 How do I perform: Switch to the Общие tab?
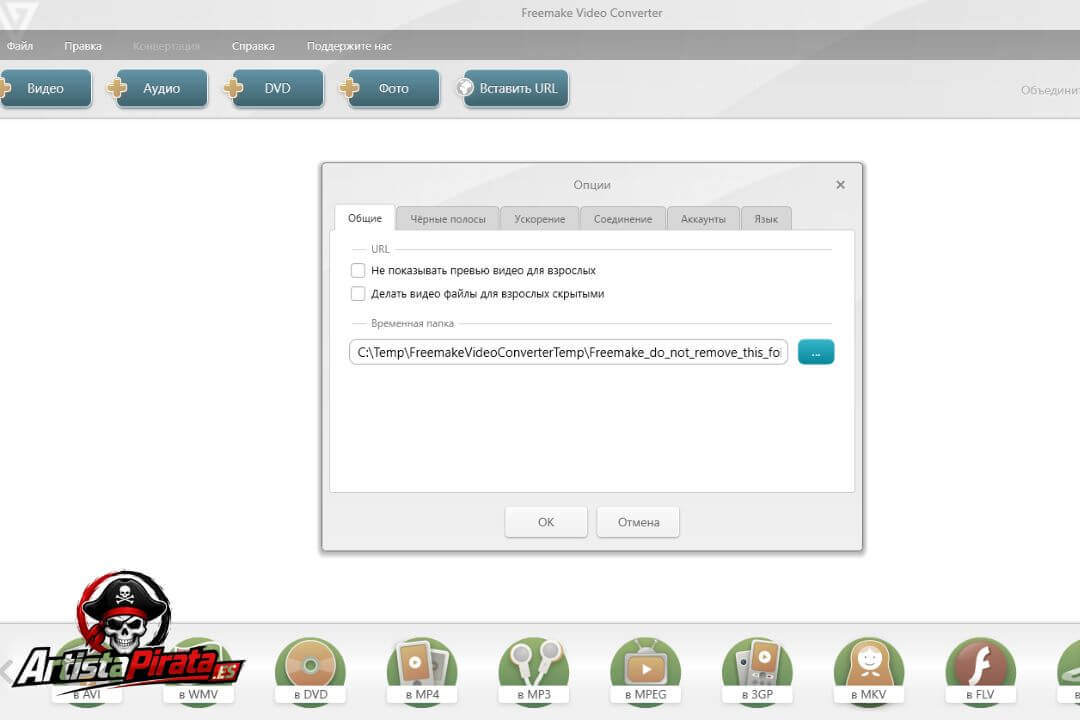pos(364,218)
